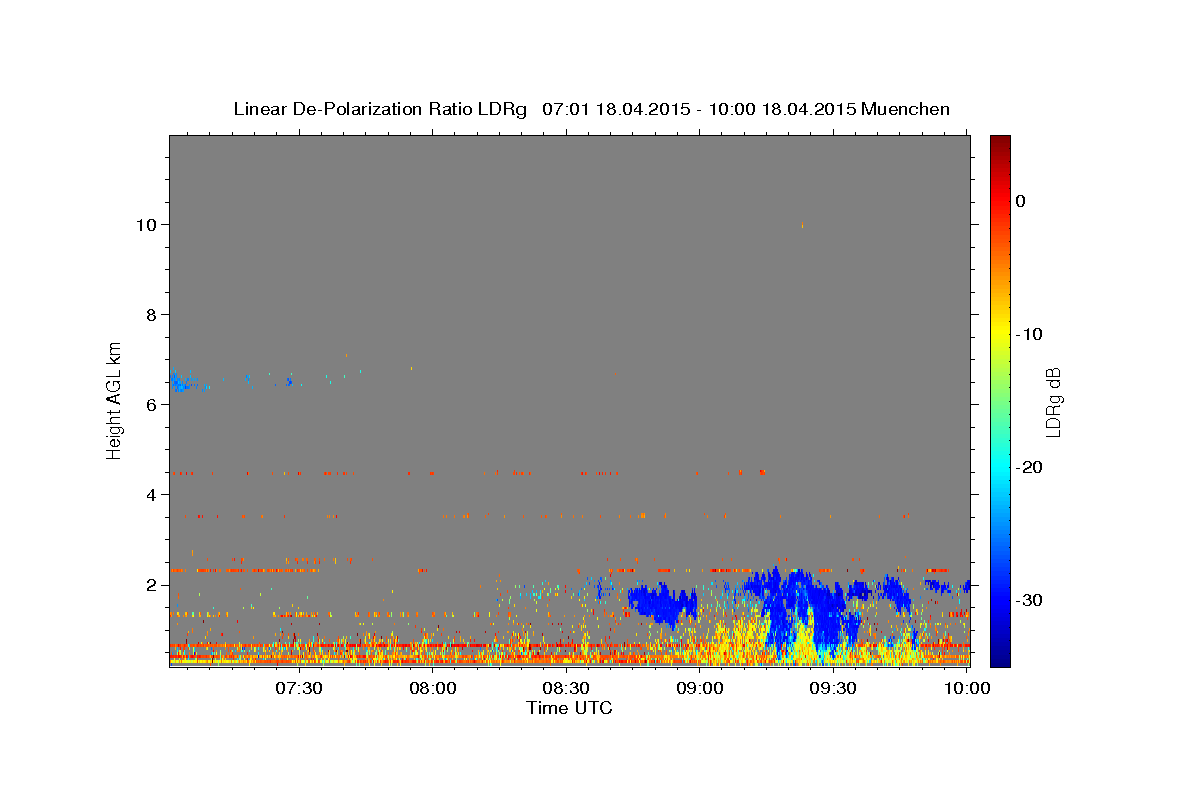Image resolution: width=1200 pixels, height=800 pixels.
Task: Click the height tick label 4
Action: click(151, 495)
